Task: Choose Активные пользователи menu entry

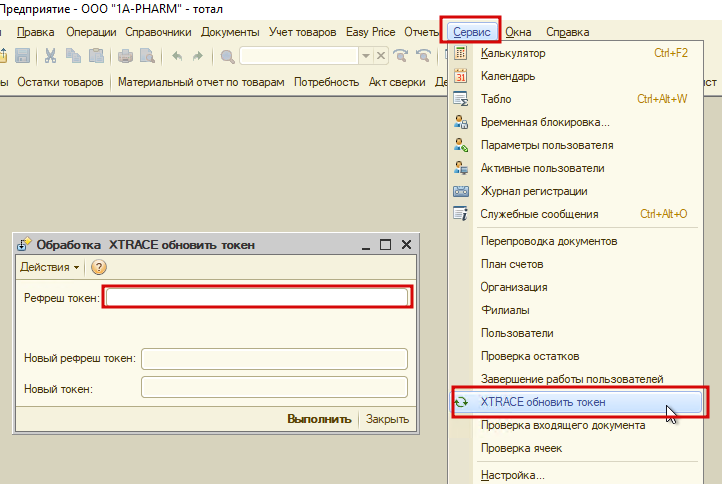Action: (576, 168)
